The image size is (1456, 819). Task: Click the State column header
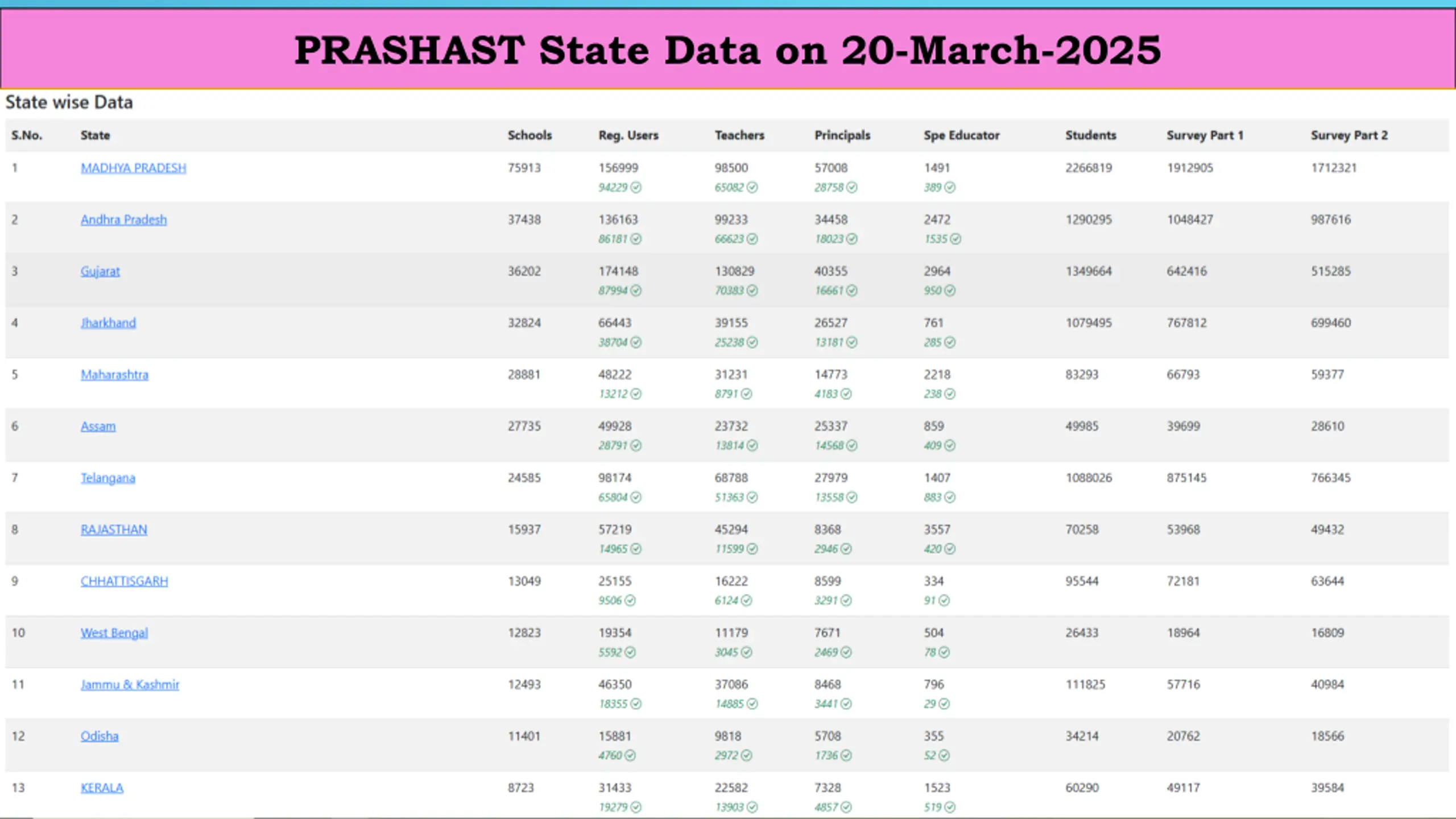(x=95, y=135)
